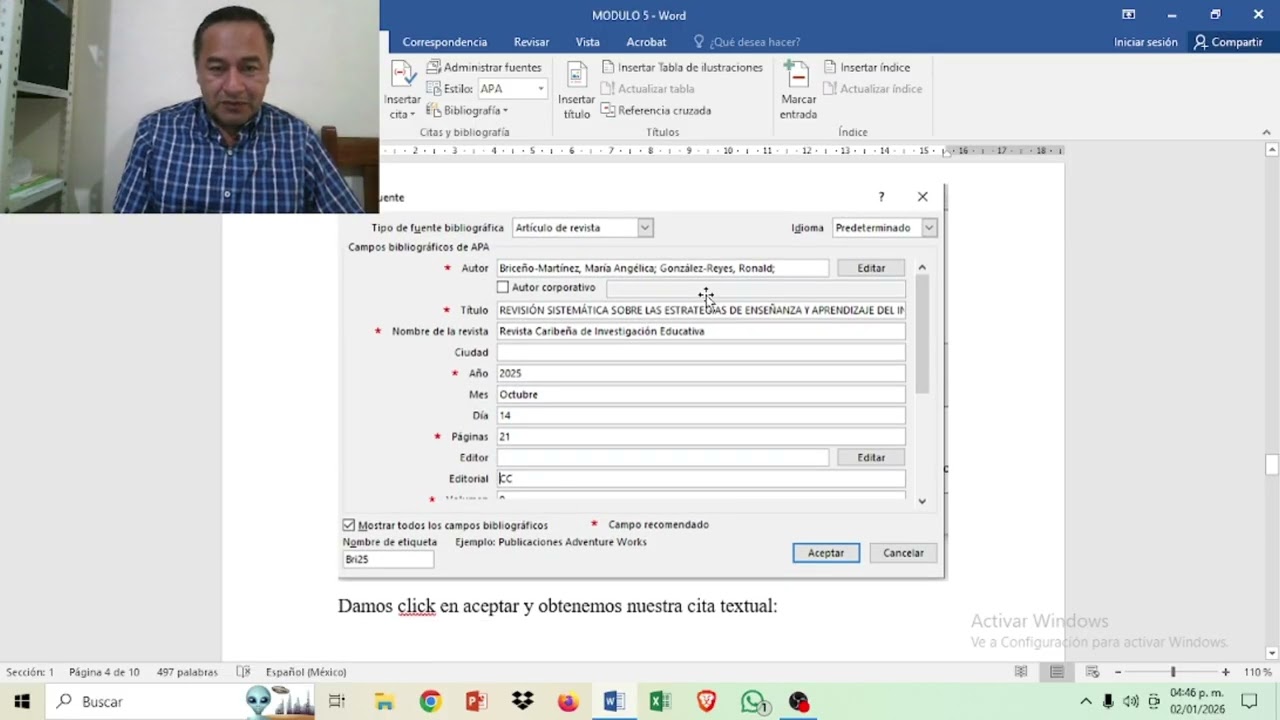Open Excel from the taskbar
This screenshot has width=1280, height=720.
(660, 701)
